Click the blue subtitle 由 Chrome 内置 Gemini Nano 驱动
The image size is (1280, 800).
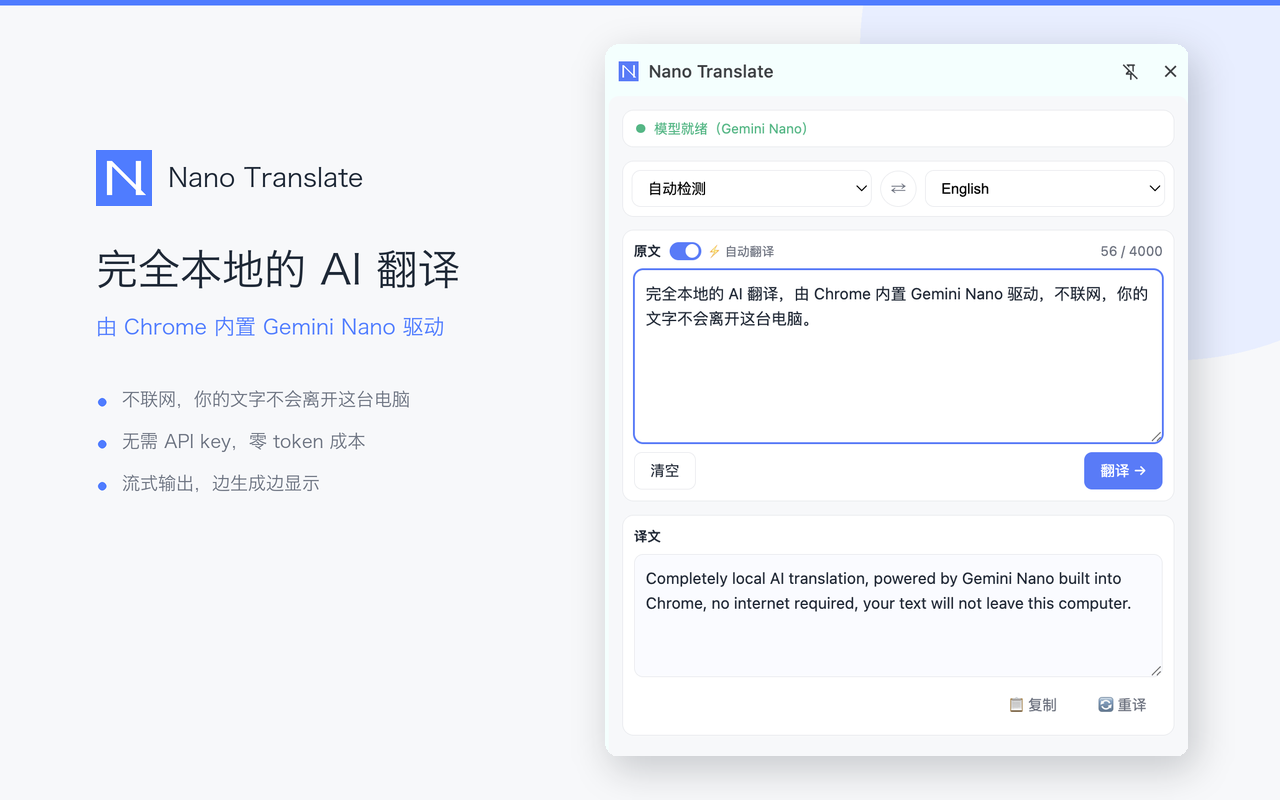pos(270,327)
